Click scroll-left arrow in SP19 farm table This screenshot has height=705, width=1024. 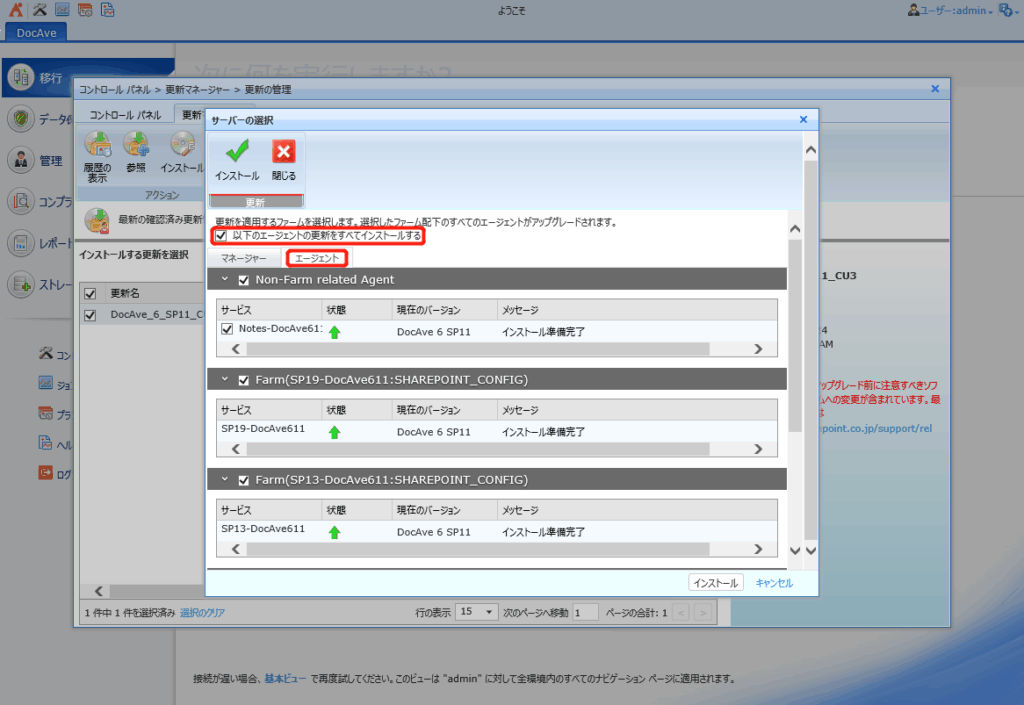click(236, 449)
